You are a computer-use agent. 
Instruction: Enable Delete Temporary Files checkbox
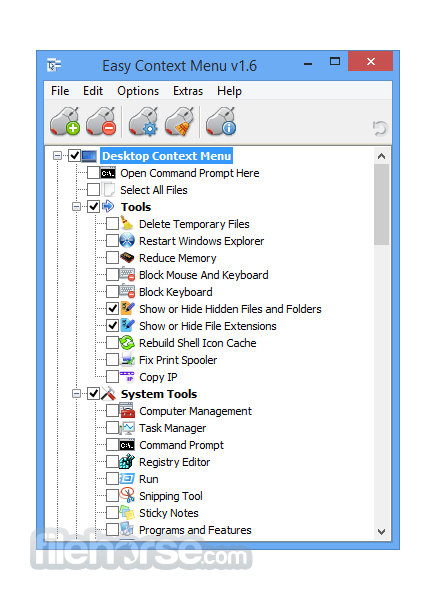tap(112, 224)
